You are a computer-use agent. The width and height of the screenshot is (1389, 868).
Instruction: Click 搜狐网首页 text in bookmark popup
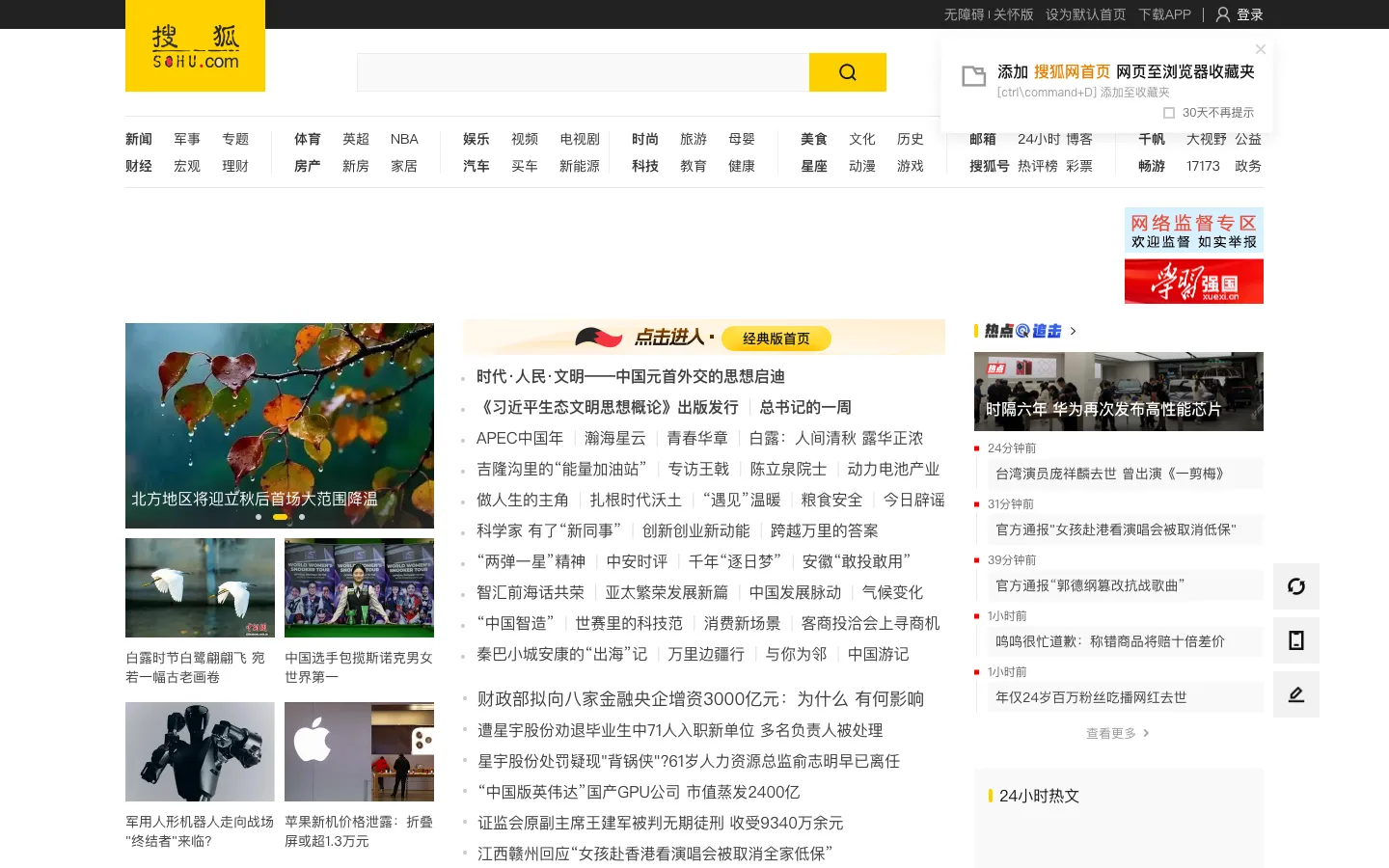[x=1073, y=71]
